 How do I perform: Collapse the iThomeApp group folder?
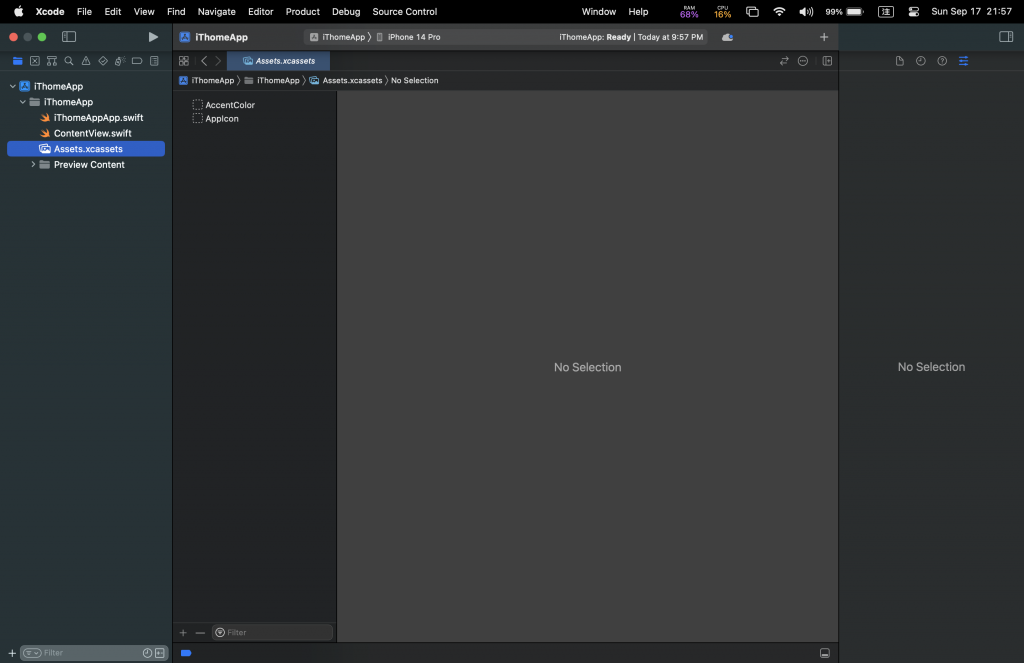click(23, 102)
